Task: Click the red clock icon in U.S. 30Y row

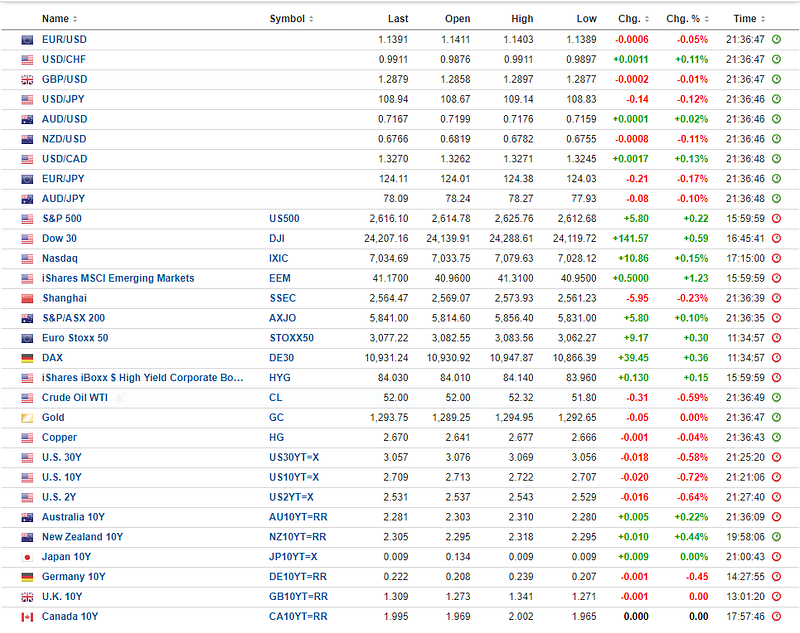Action: 777,457
